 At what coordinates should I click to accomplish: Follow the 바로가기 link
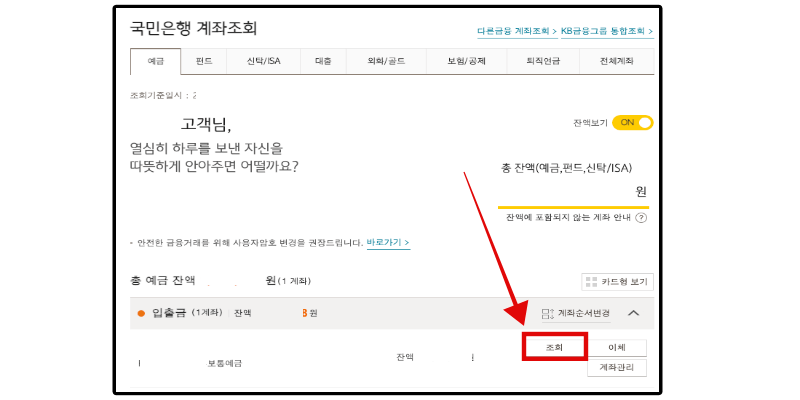tap(388, 242)
